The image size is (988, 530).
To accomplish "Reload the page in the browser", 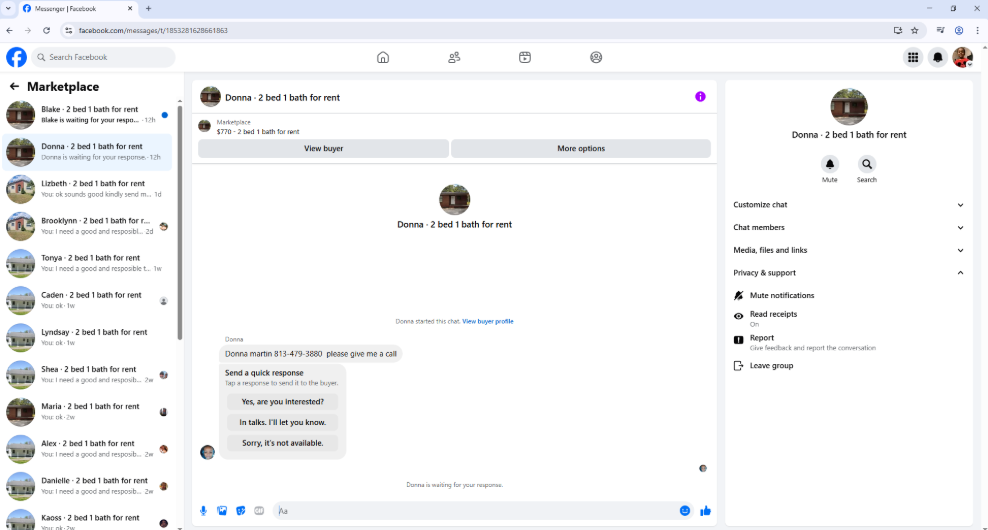I will click(47, 30).
